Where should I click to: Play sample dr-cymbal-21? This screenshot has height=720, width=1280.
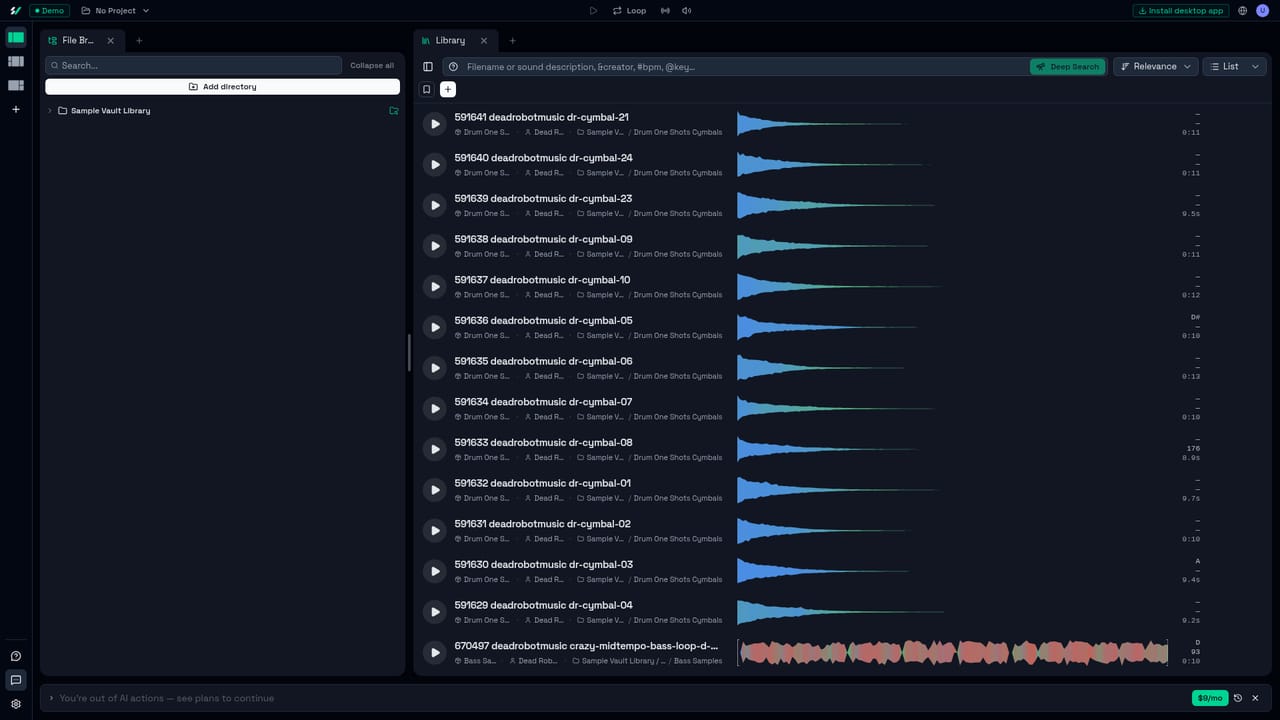tap(434, 124)
